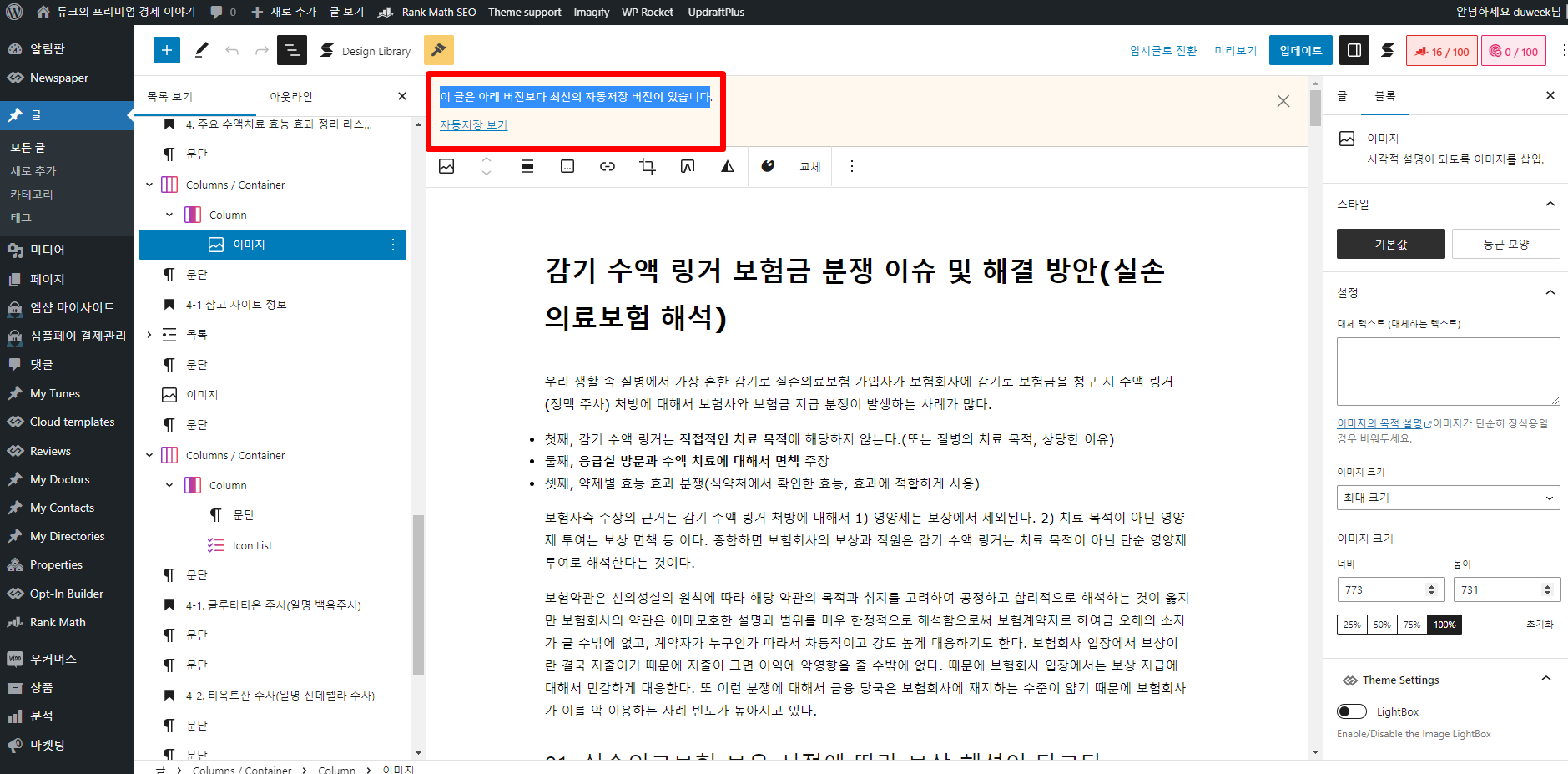Select the pen edit tool
The width and height of the screenshot is (1568, 774).
click(x=201, y=50)
